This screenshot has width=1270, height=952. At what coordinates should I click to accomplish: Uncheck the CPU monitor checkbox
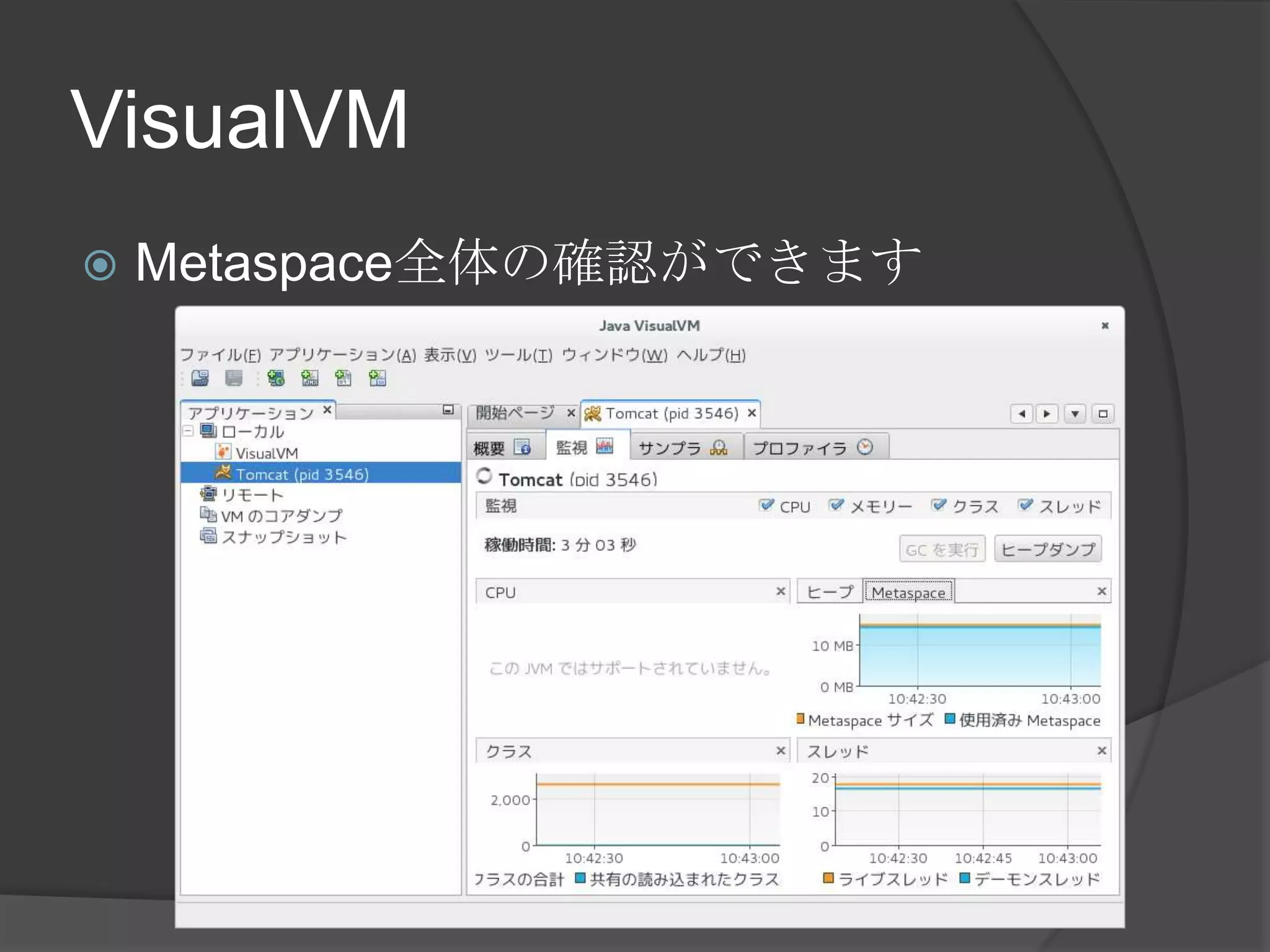tap(767, 505)
